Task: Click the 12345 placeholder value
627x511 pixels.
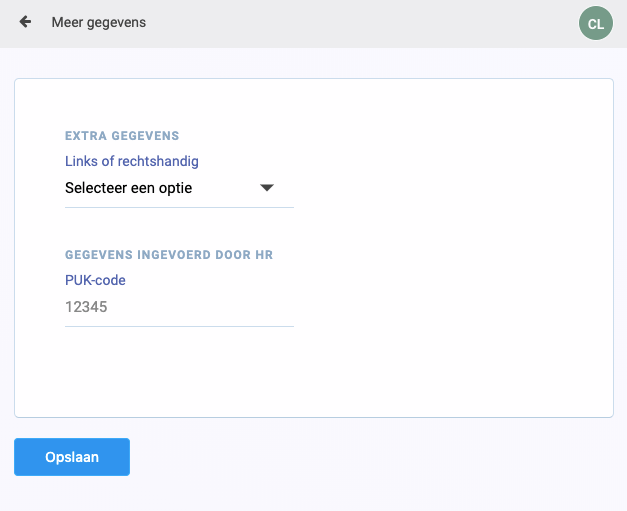Action: coord(86,307)
